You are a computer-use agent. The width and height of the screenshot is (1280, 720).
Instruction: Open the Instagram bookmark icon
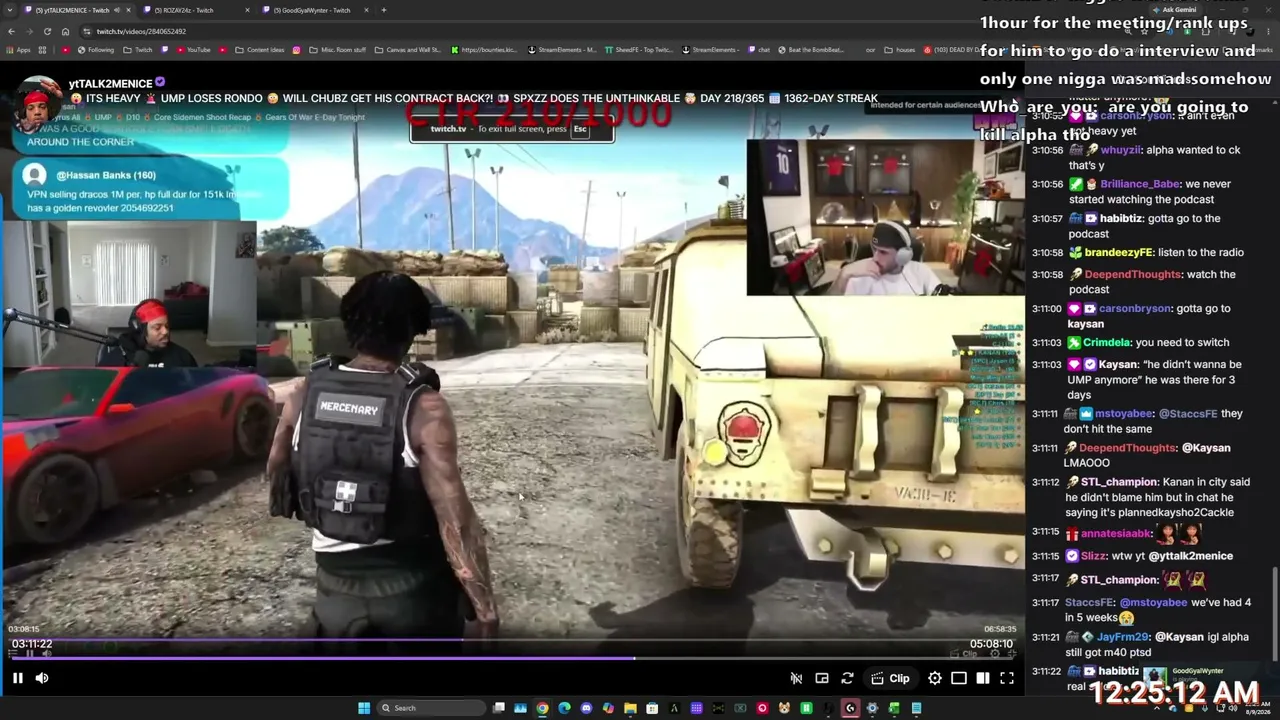click(296, 50)
